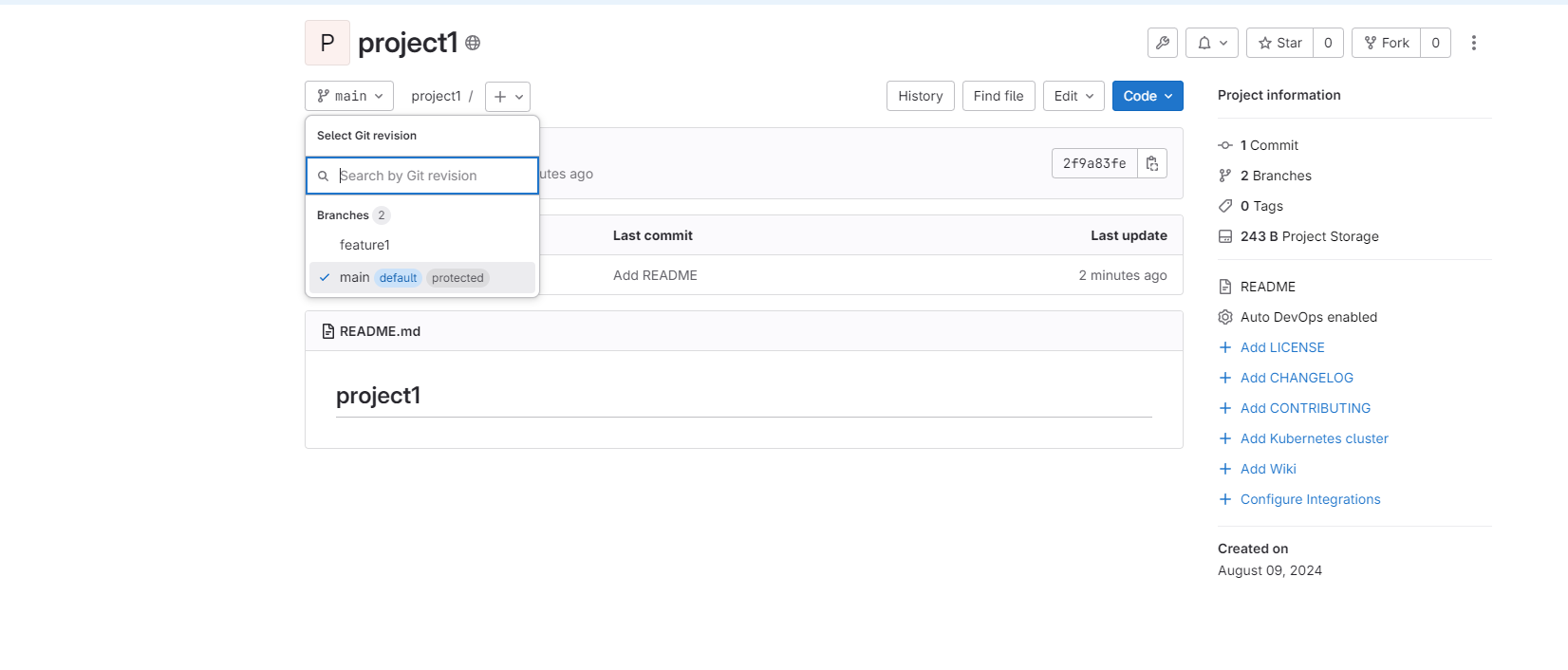This screenshot has width=1568, height=670.
Task: Click project1 breadcrumb path
Action: pos(437,96)
